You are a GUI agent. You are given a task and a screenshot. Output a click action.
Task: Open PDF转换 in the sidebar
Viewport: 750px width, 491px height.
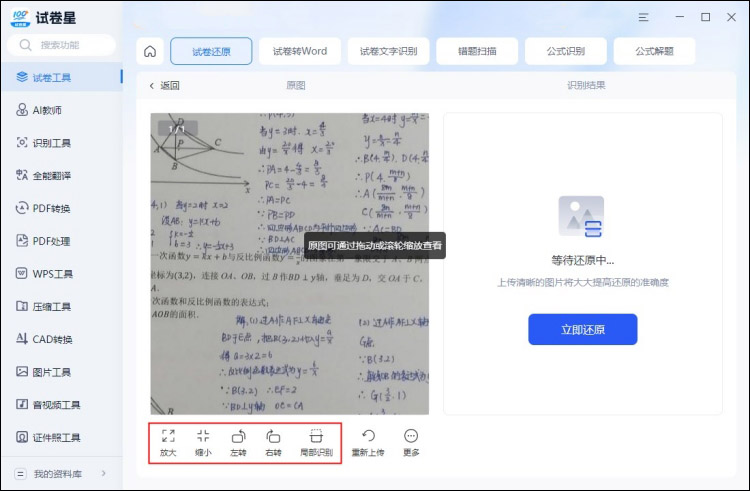point(62,208)
